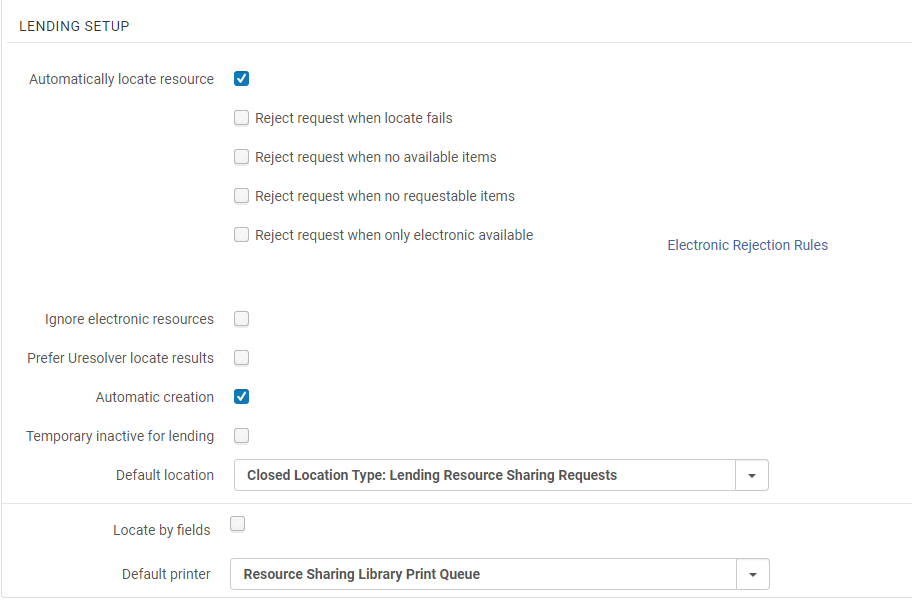Expand the Default location dropdown arrow
The width and height of the screenshot is (912, 615).
(751, 476)
